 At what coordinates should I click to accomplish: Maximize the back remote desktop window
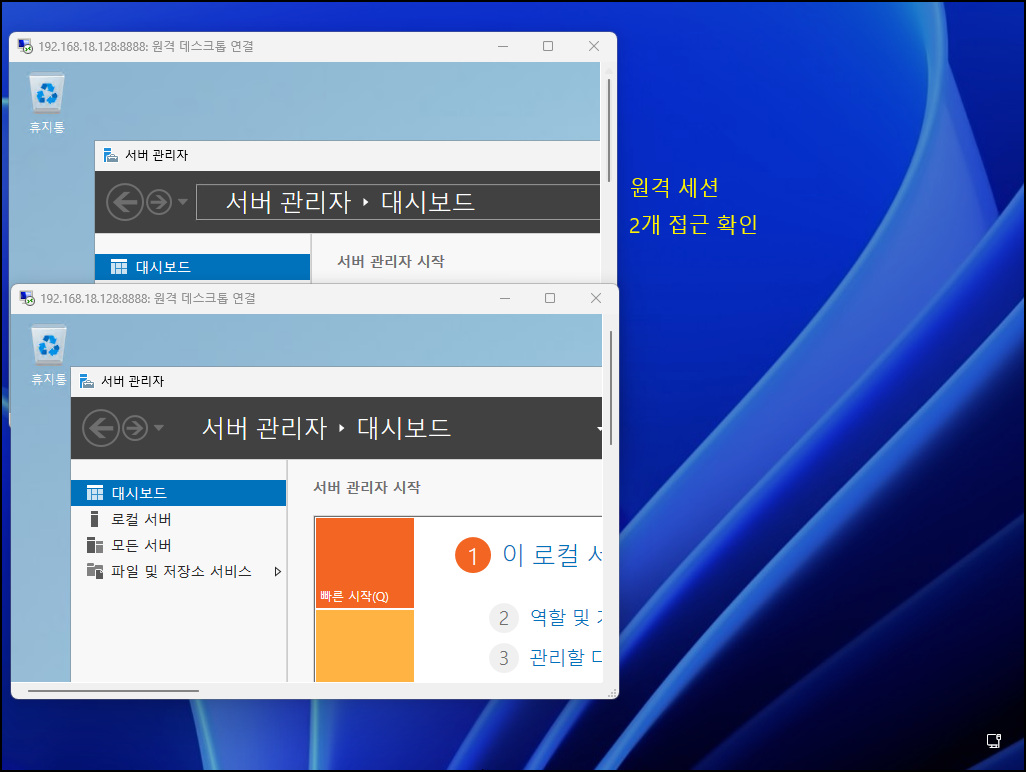(x=548, y=46)
